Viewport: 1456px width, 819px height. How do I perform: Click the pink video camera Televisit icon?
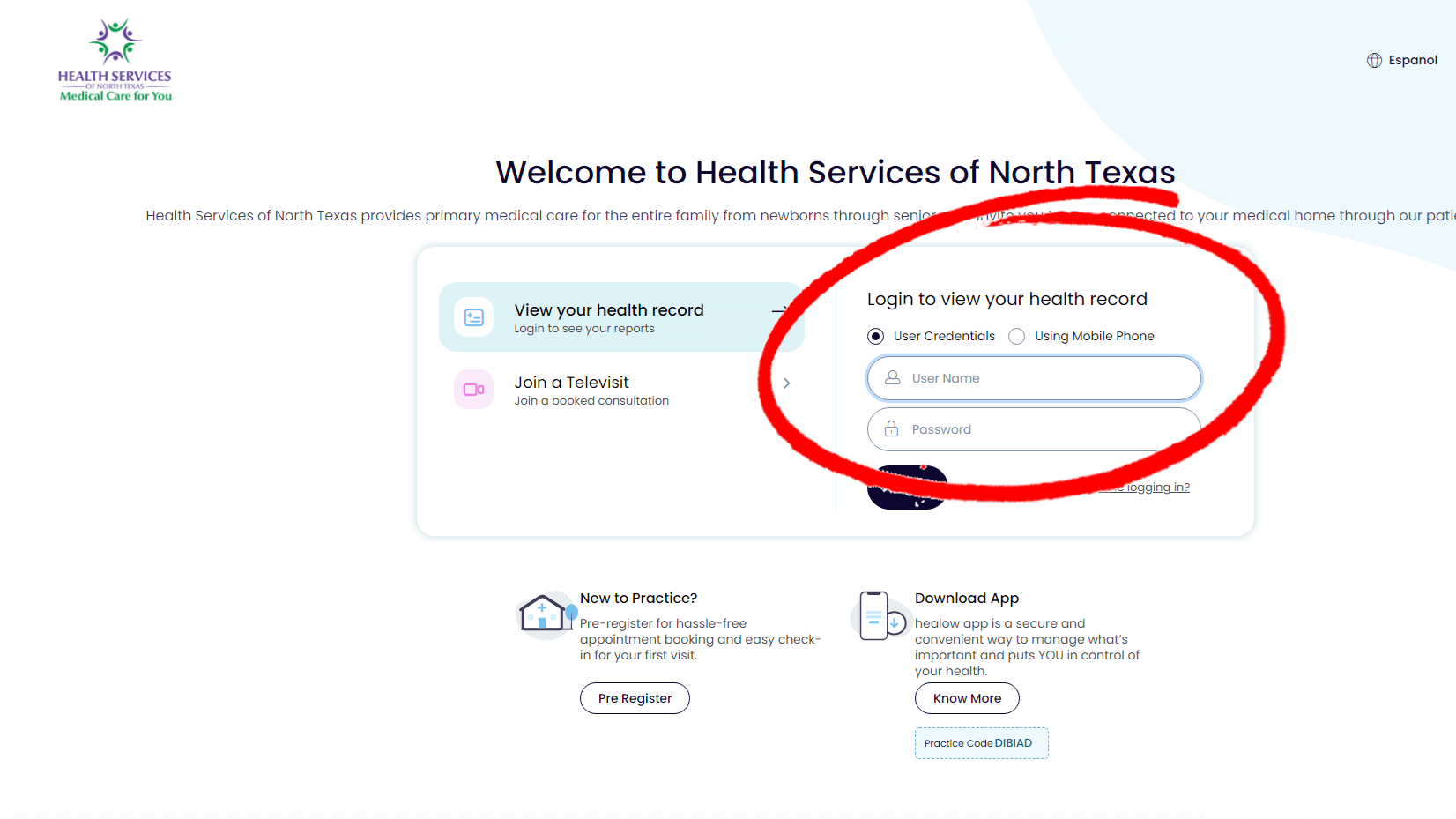[473, 389]
